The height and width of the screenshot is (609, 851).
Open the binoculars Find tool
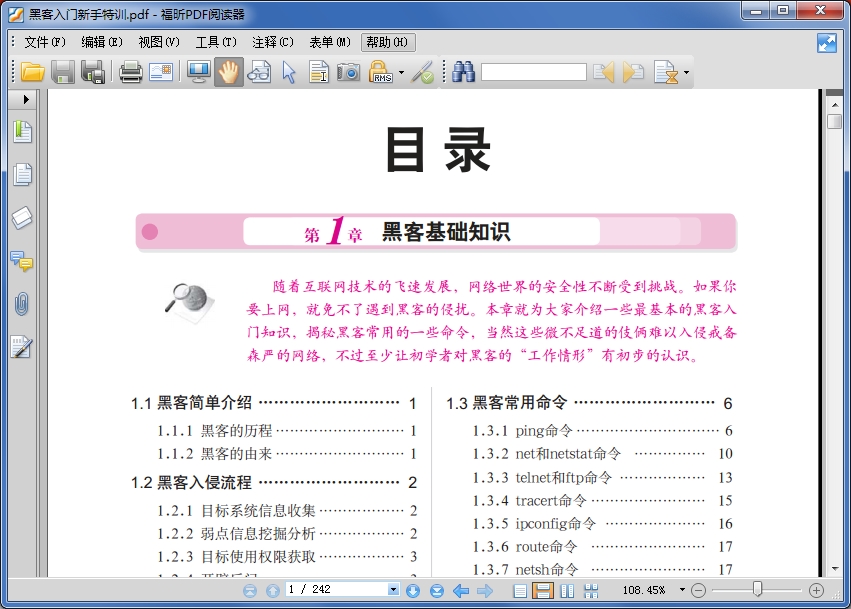462,72
